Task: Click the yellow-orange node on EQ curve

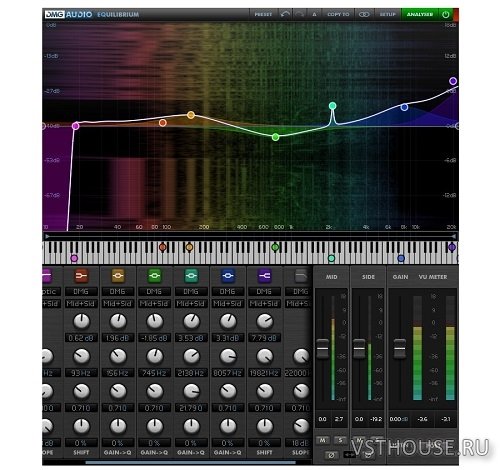Action: pyautogui.click(x=191, y=115)
